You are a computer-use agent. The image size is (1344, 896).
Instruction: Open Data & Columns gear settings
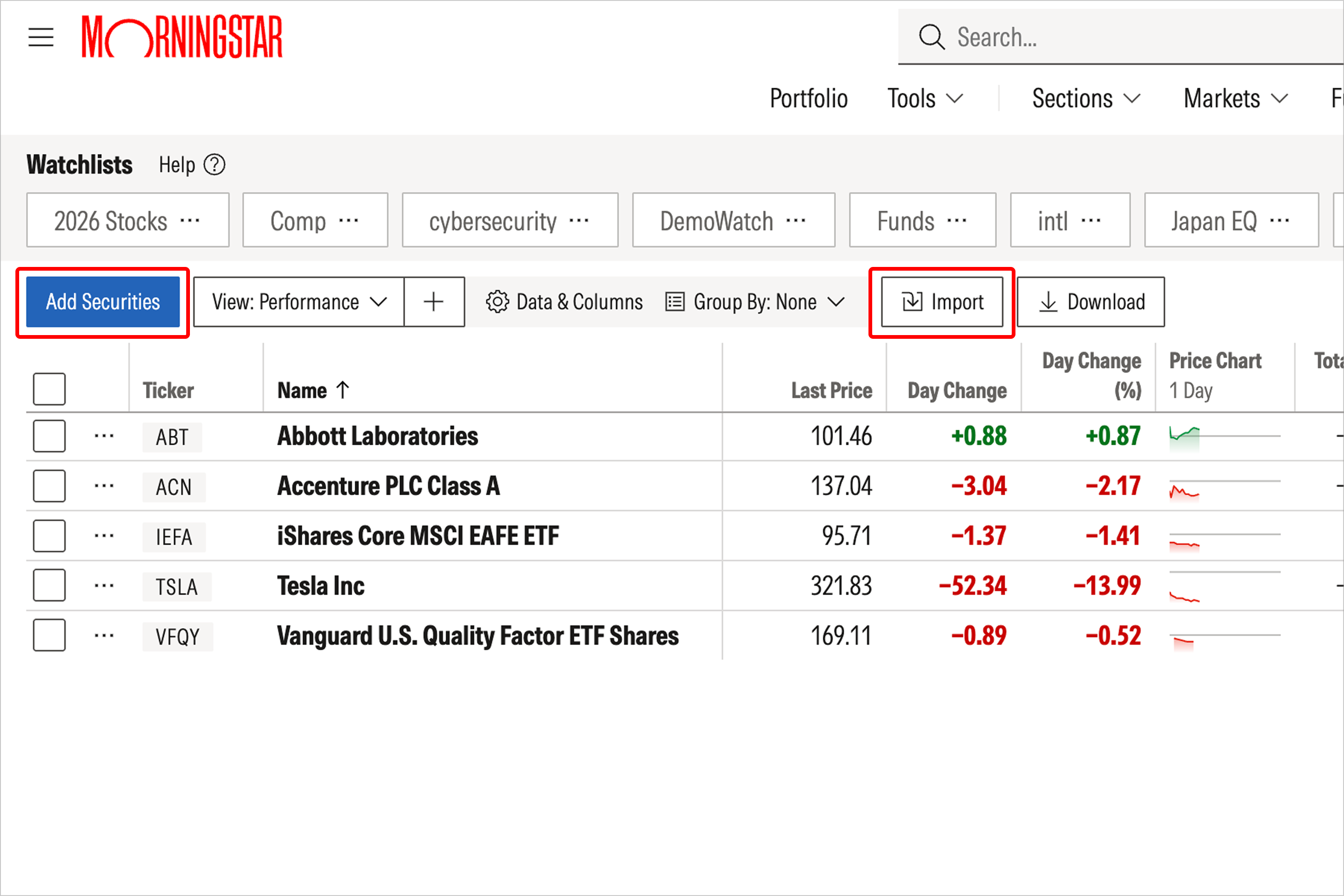click(x=564, y=302)
